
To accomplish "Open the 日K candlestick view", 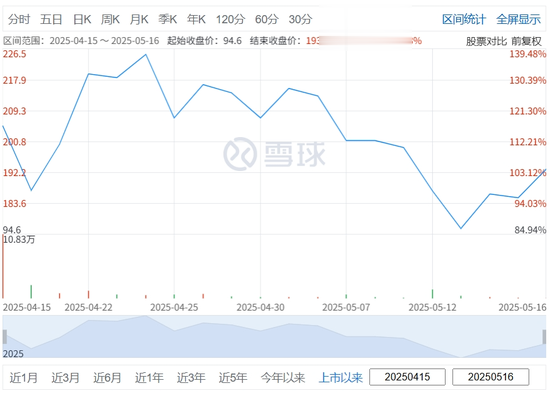I will coord(82,19).
